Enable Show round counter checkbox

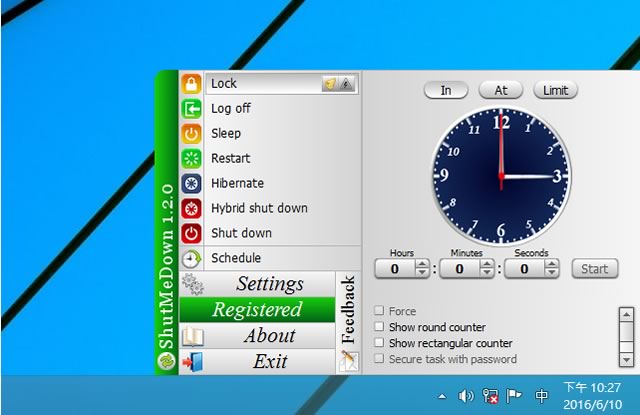coord(379,327)
